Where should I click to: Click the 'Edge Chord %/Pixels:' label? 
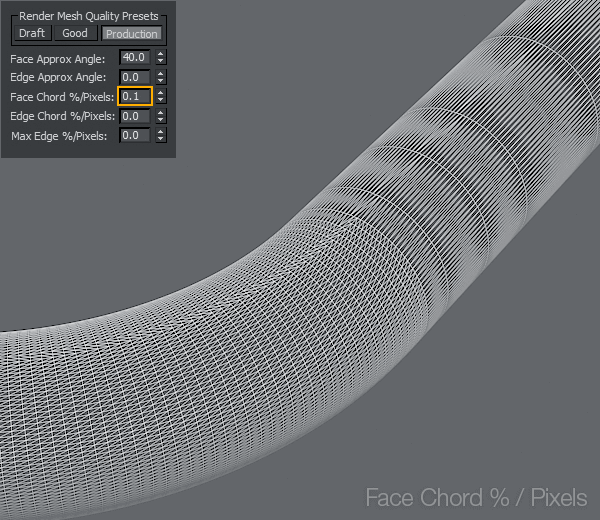(62, 116)
